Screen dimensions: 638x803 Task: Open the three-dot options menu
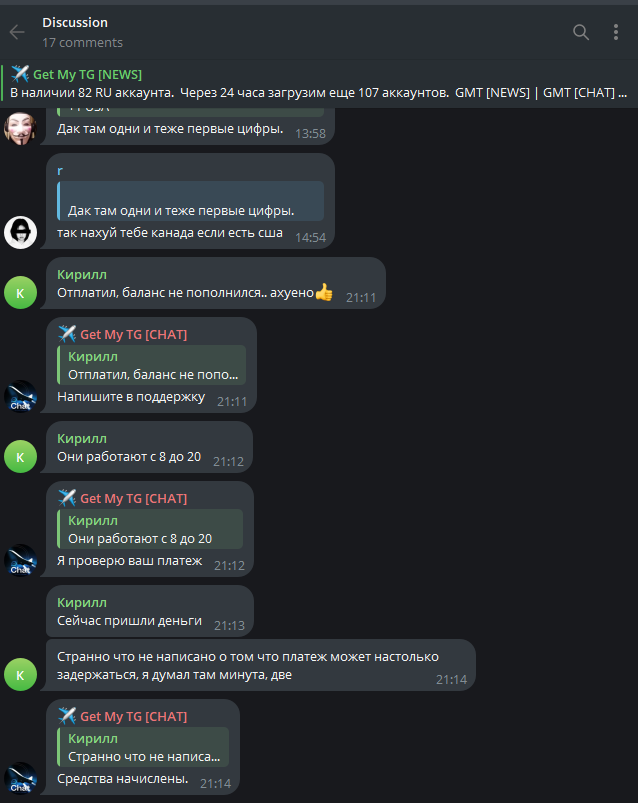(616, 32)
